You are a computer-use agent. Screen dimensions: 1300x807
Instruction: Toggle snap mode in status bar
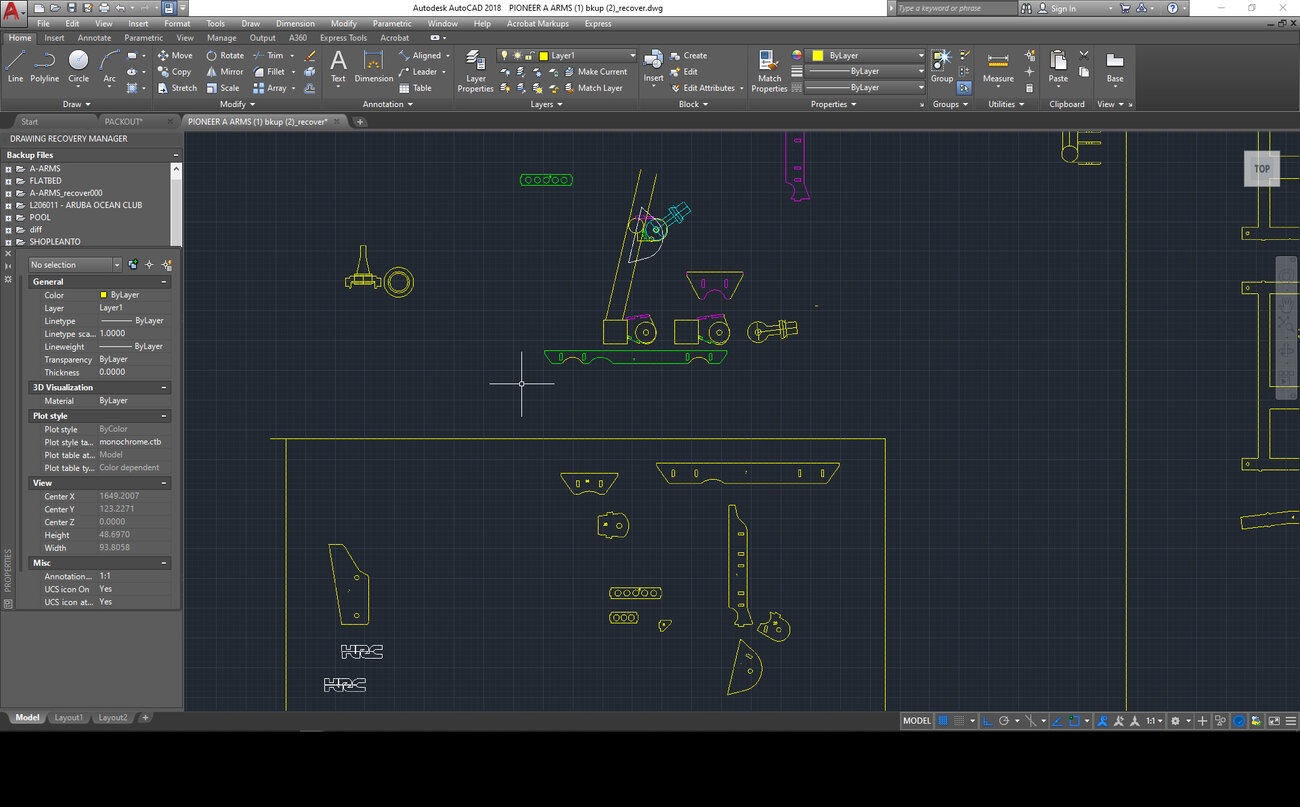point(959,720)
